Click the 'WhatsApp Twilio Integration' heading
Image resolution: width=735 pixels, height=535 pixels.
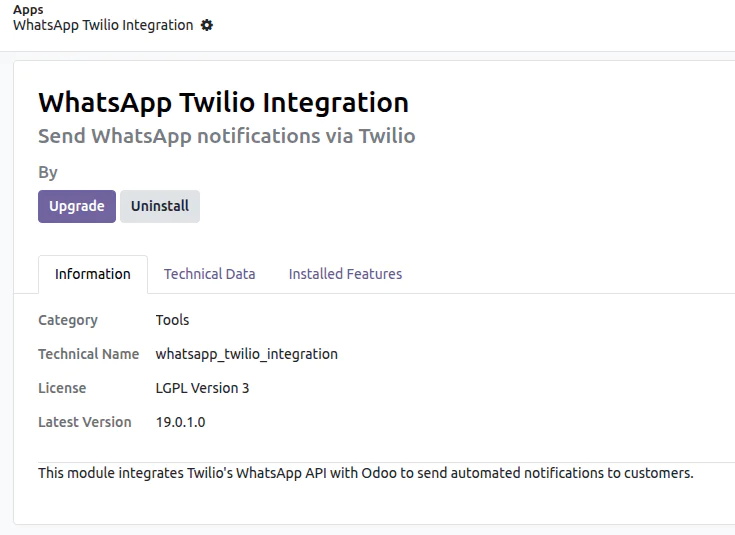point(224,103)
